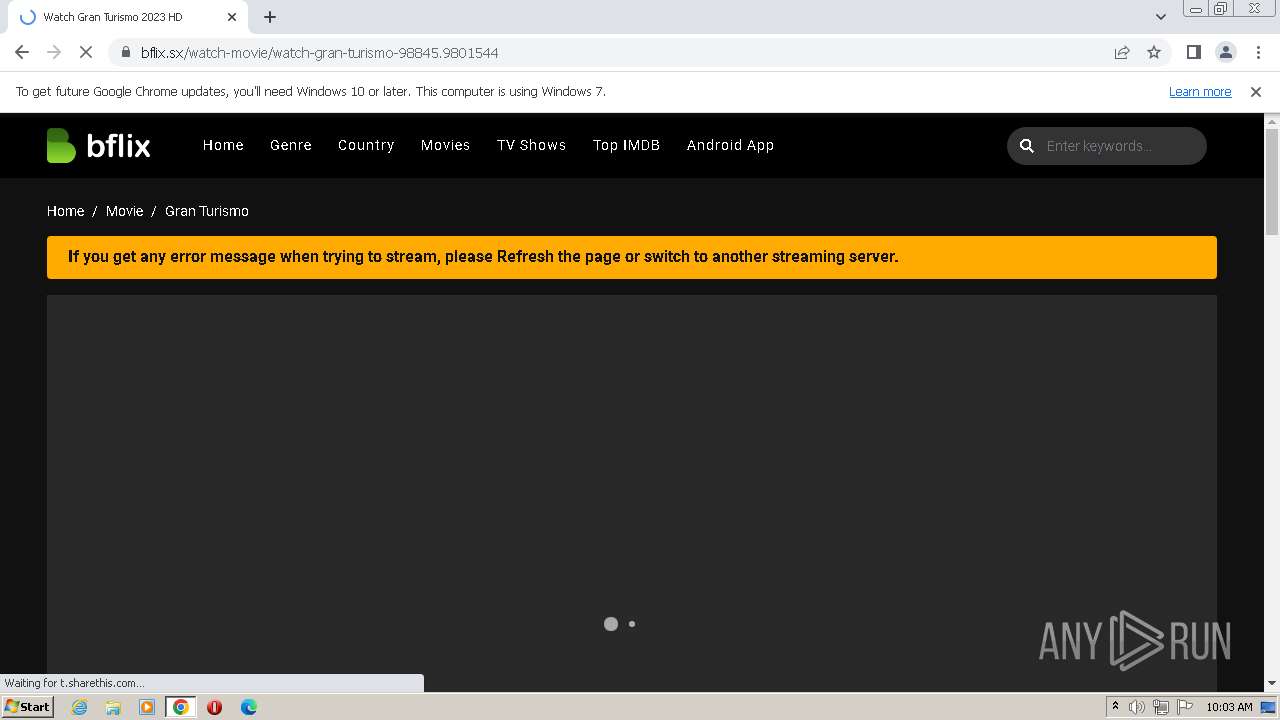This screenshot has width=1280, height=720.
Task: Open the Learn more link
Action: point(1200,92)
